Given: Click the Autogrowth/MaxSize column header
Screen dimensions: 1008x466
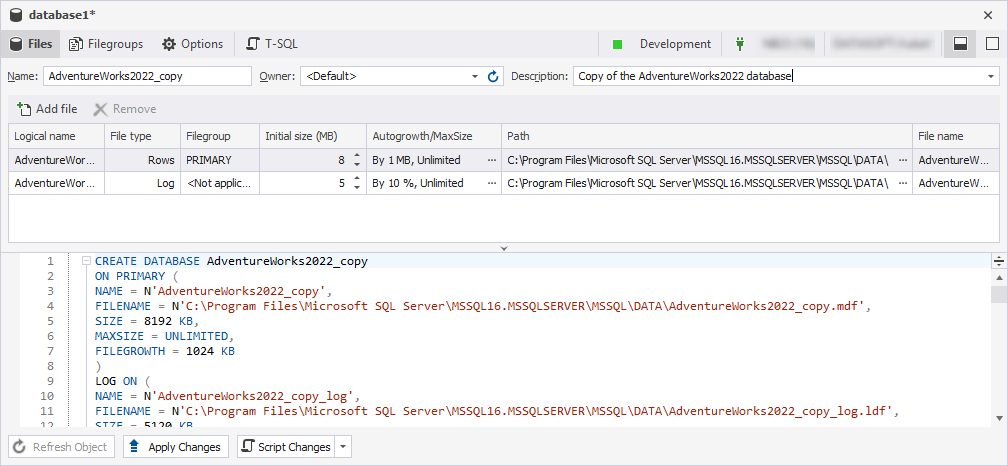Looking at the screenshot, I should [434, 136].
